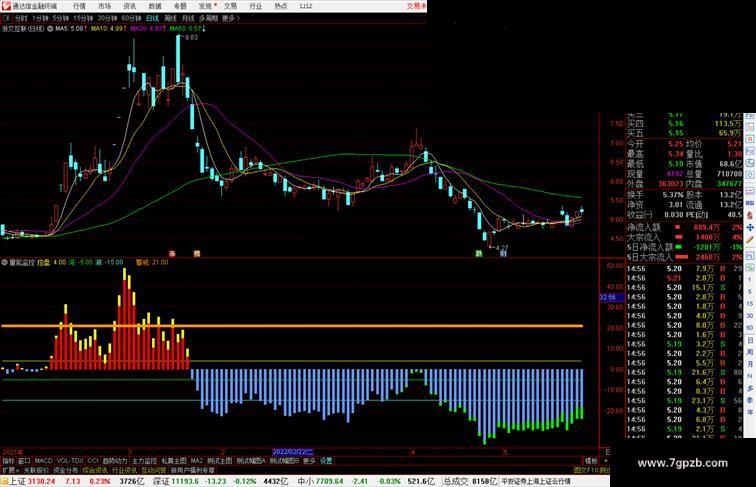Click the 通达信 app logo icon

pyautogui.click(x=6, y=6)
